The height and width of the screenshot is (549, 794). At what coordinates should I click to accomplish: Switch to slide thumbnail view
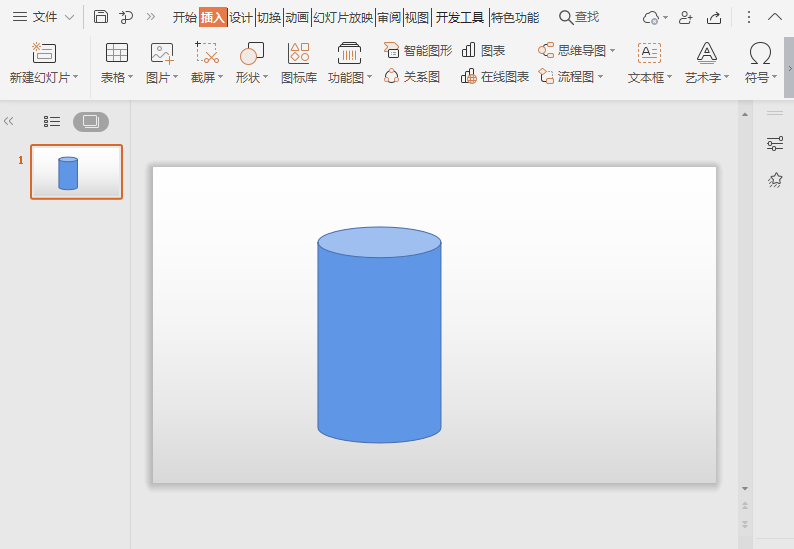[x=91, y=122]
